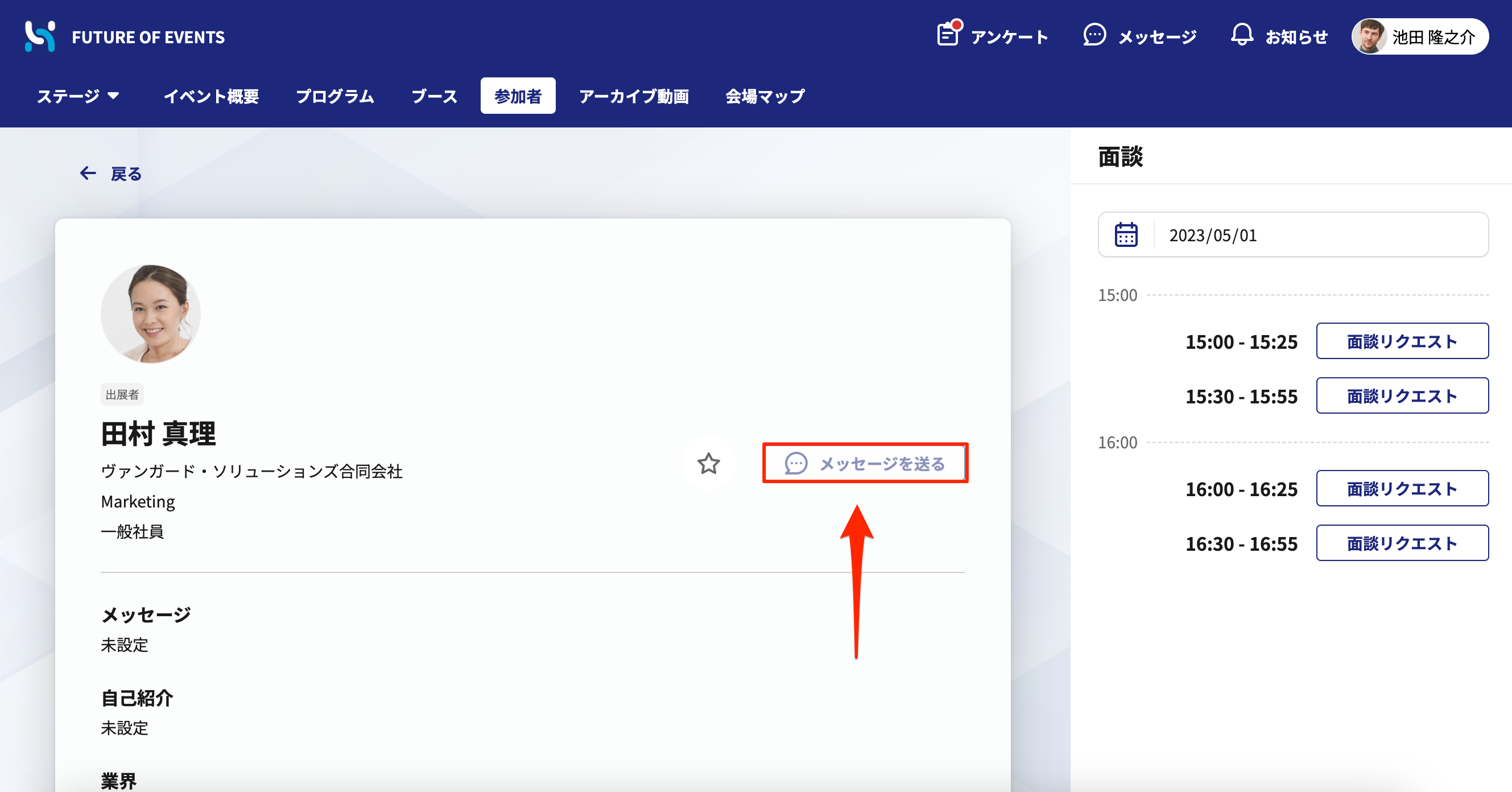
Task: Expand the ステージ dropdown
Action: point(78,96)
